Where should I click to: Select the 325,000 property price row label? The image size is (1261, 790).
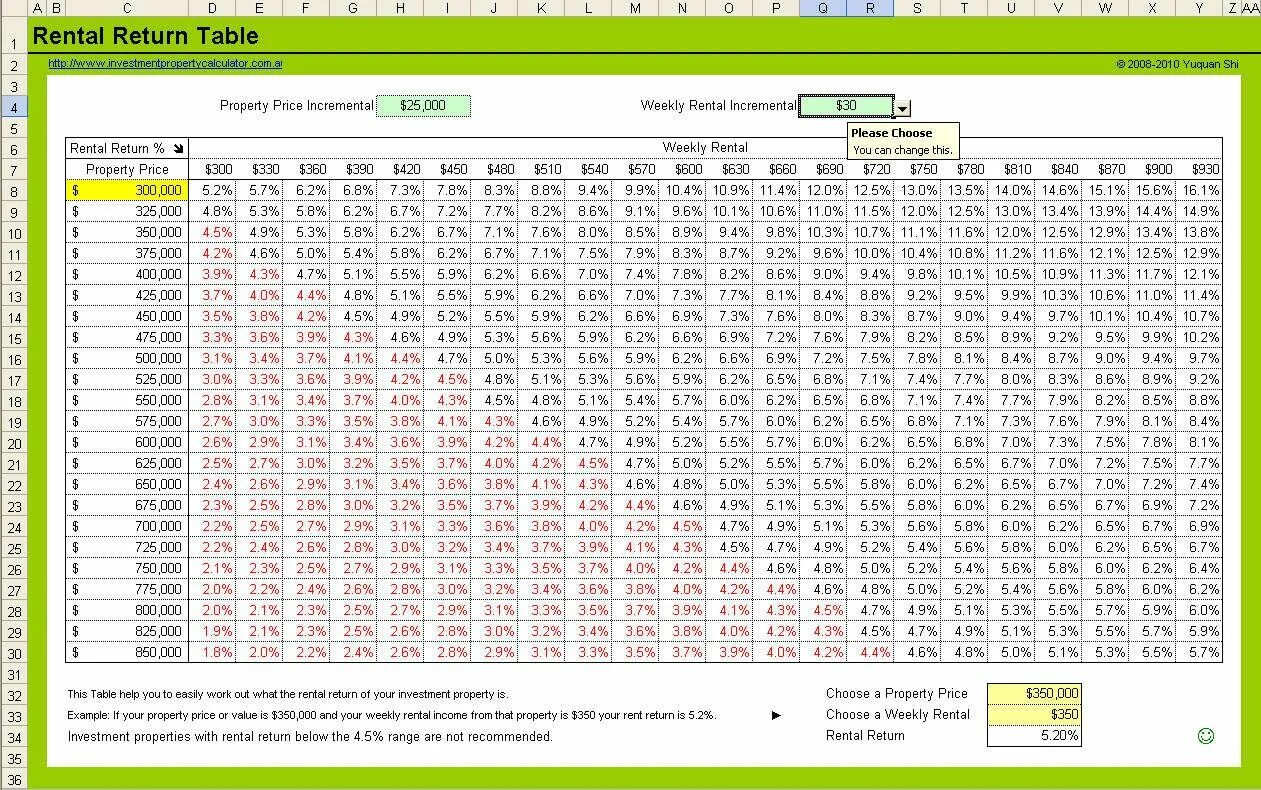point(127,211)
